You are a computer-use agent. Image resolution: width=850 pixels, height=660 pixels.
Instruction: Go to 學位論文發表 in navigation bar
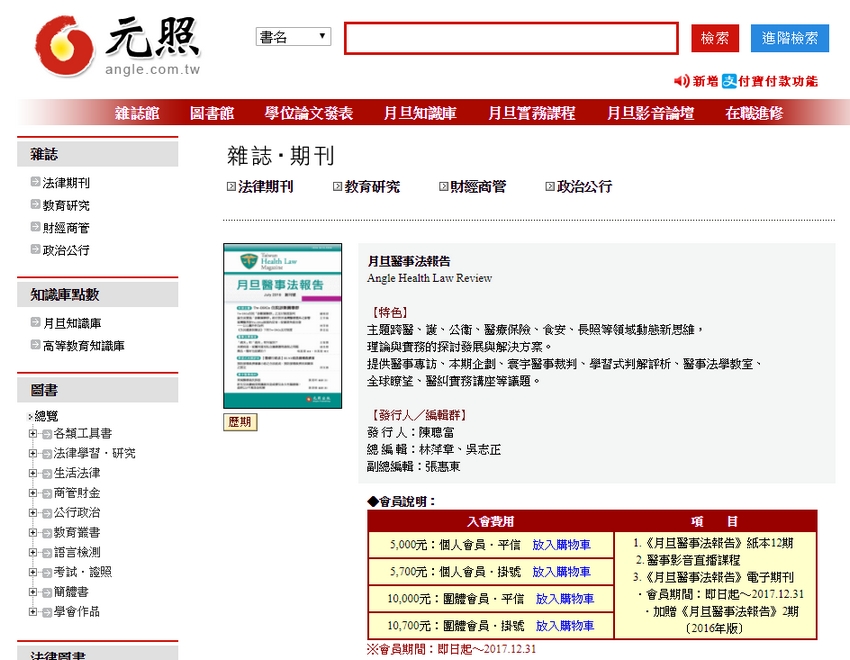(x=309, y=113)
